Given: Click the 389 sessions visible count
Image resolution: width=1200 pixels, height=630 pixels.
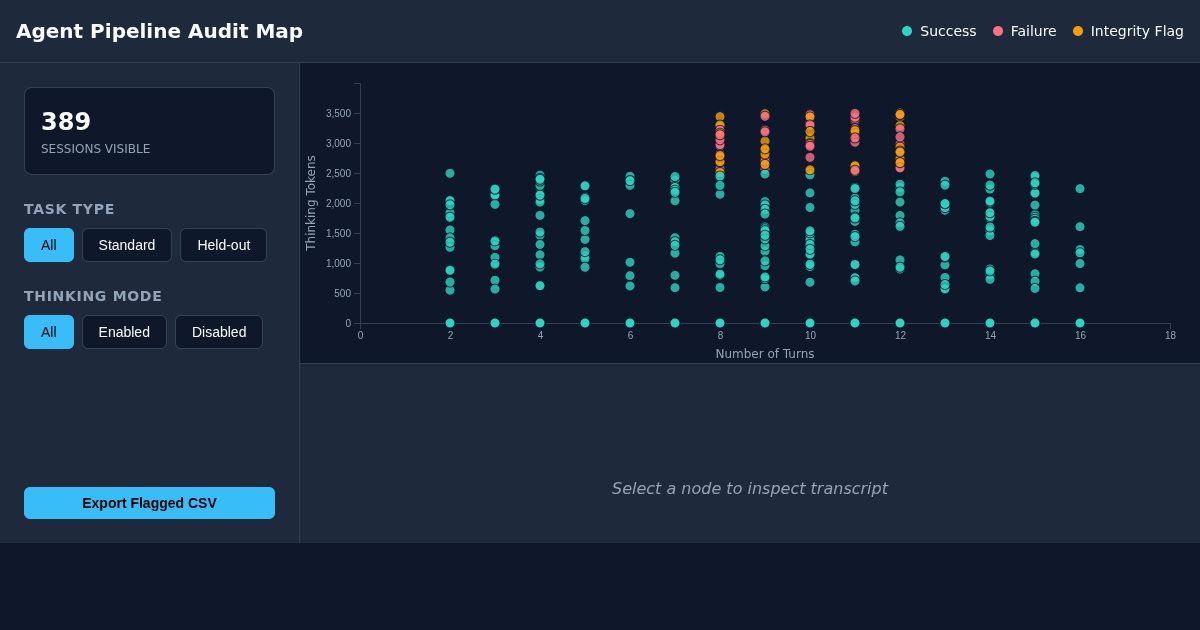Looking at the screenshot, I should (66, 122).
